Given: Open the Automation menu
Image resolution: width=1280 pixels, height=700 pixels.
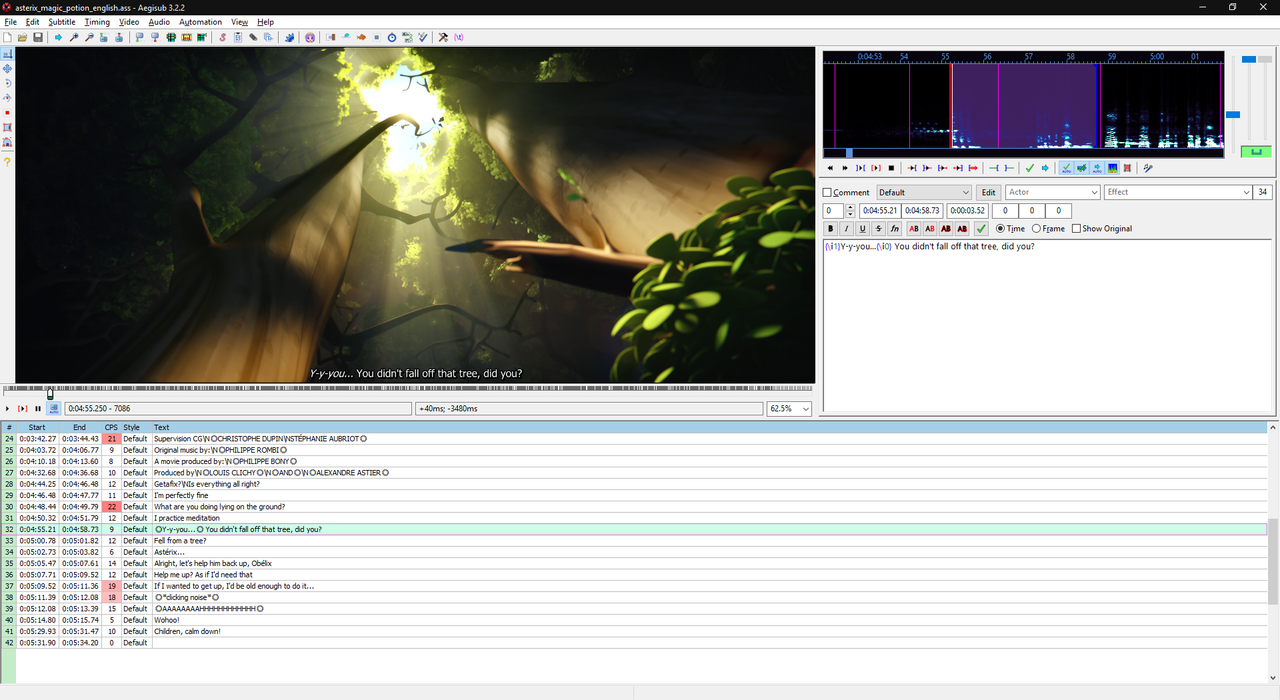Looking at the screenshot, I should [201, 22].
